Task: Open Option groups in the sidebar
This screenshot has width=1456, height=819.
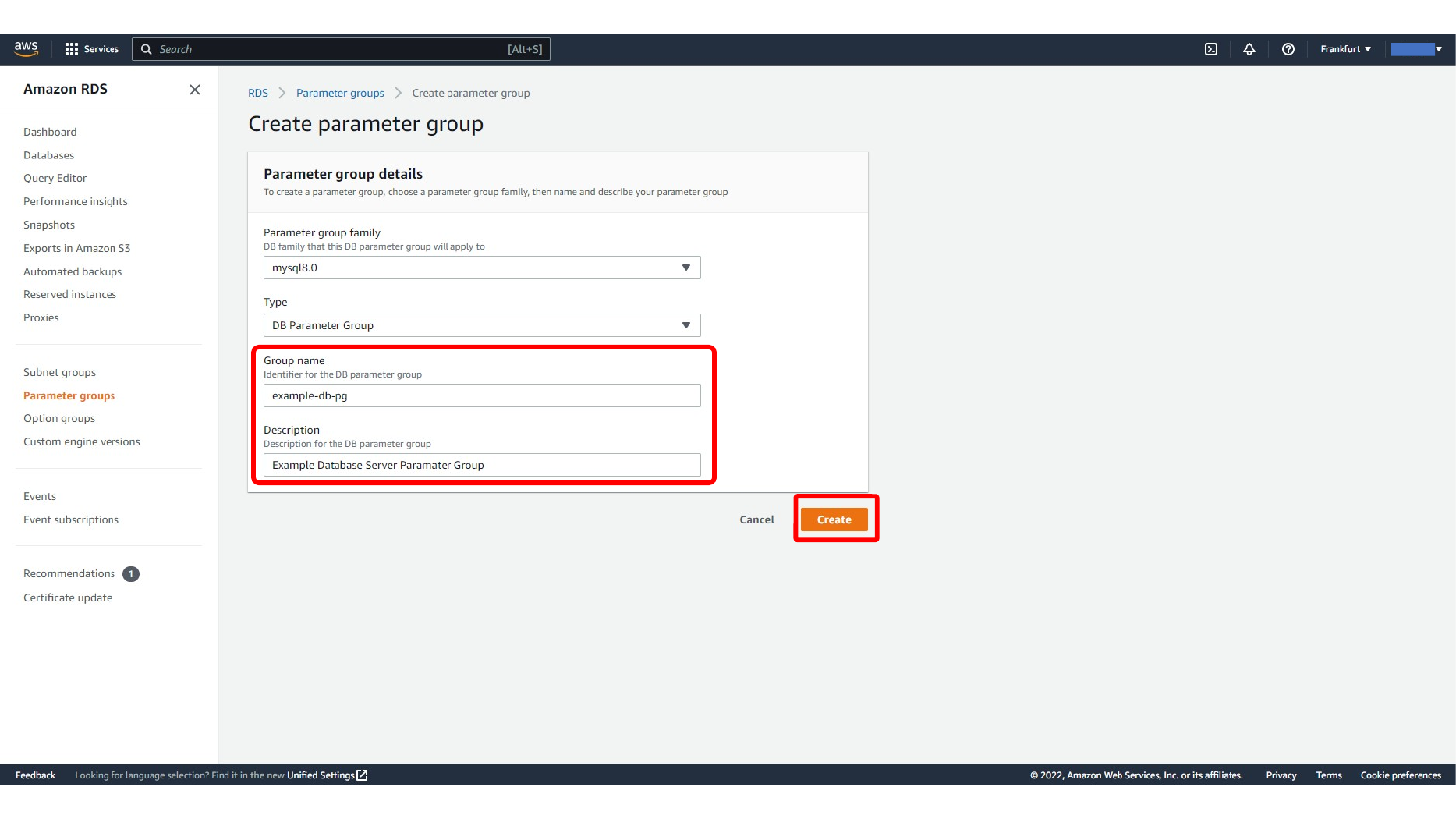Action: tap(59, 418)
